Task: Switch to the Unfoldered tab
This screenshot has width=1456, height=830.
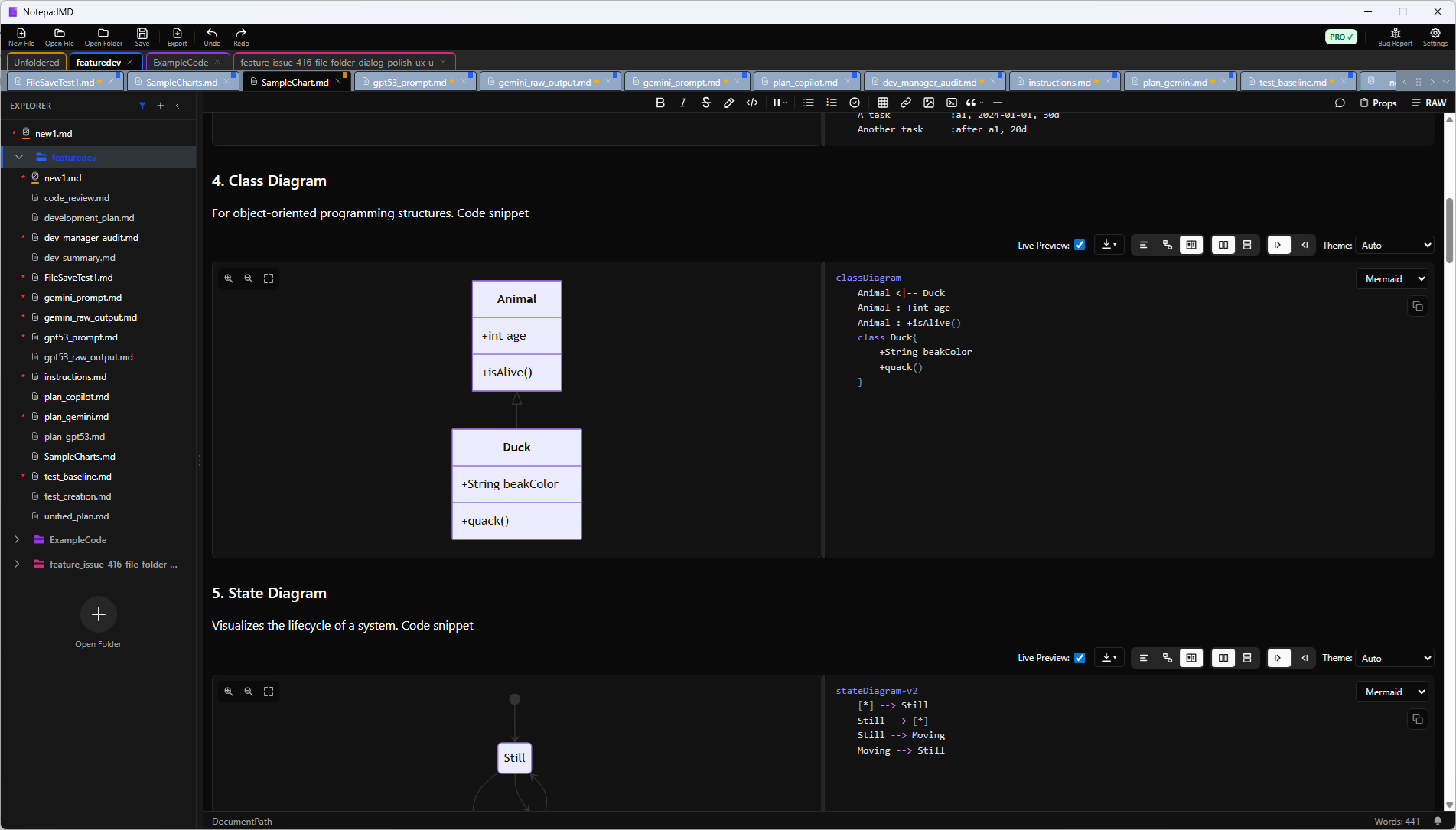Action: point(36,63)
